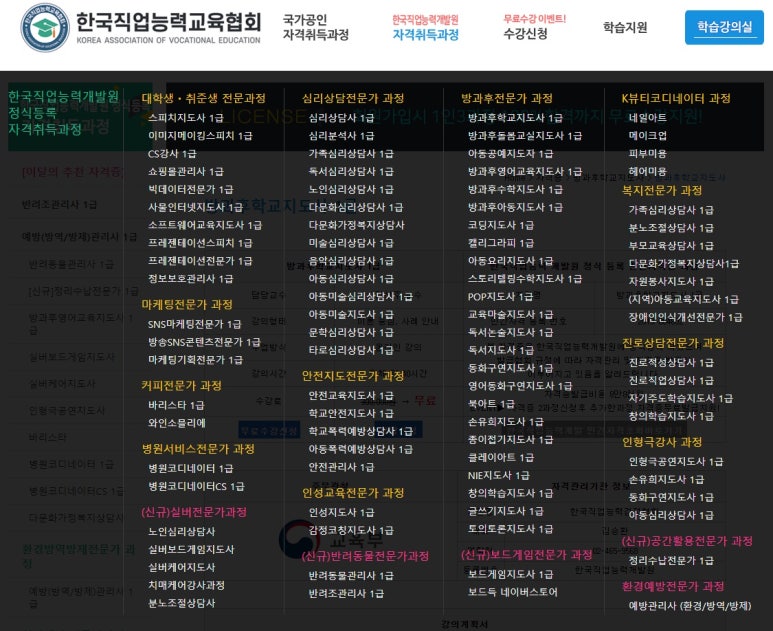Select 반려조관리사 1급 under 반려동물전문가과정

[x=346, y=593]
